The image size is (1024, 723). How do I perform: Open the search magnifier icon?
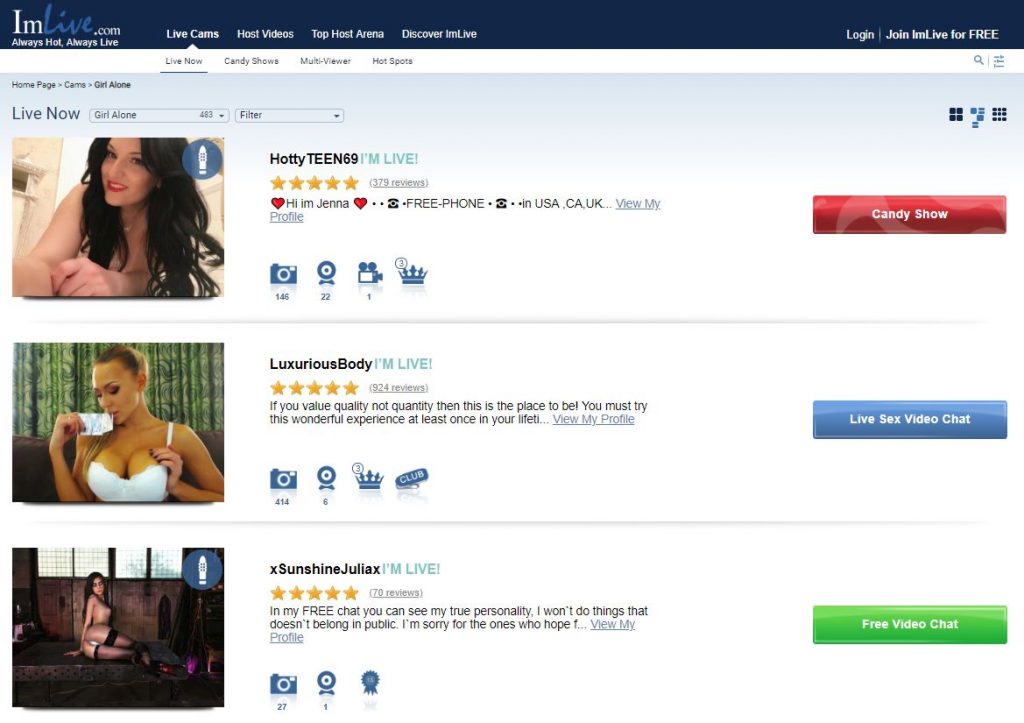tap(978, 60)
